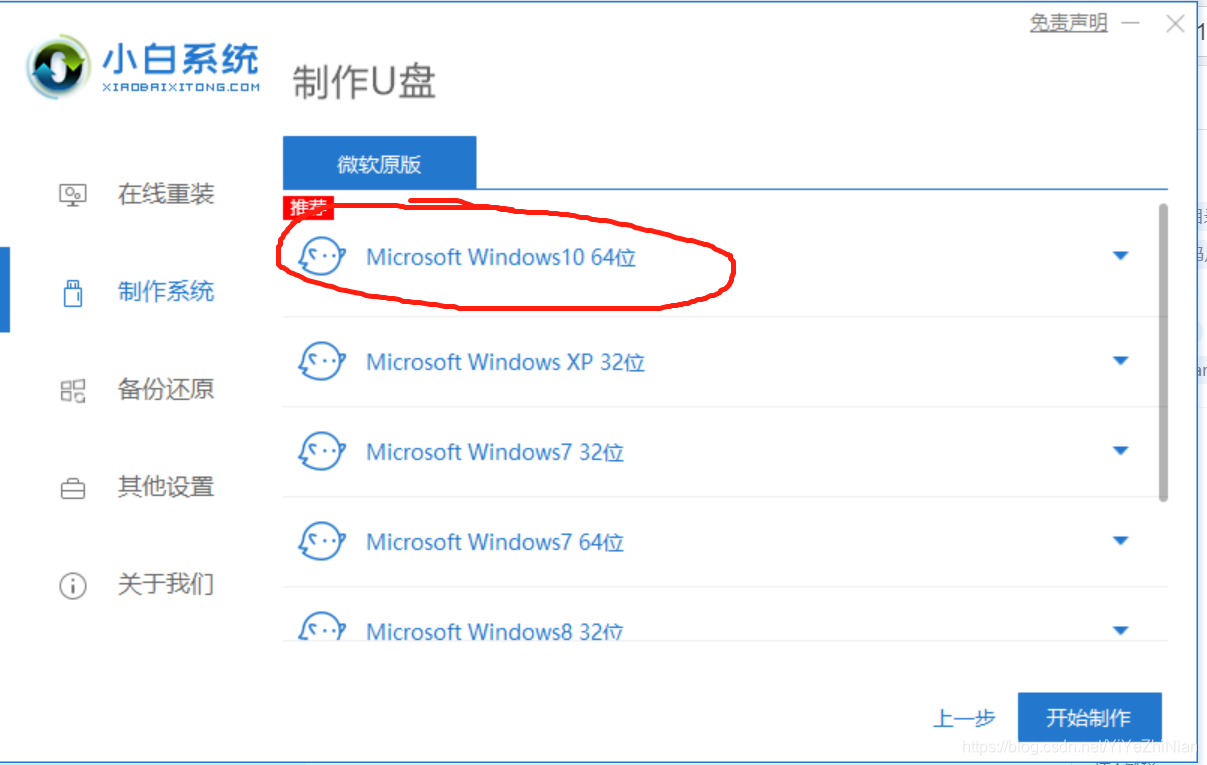The image size is (1207, 765).
Task: Click the 在线重装 monitor icon
Action: (x=73, y=194)
